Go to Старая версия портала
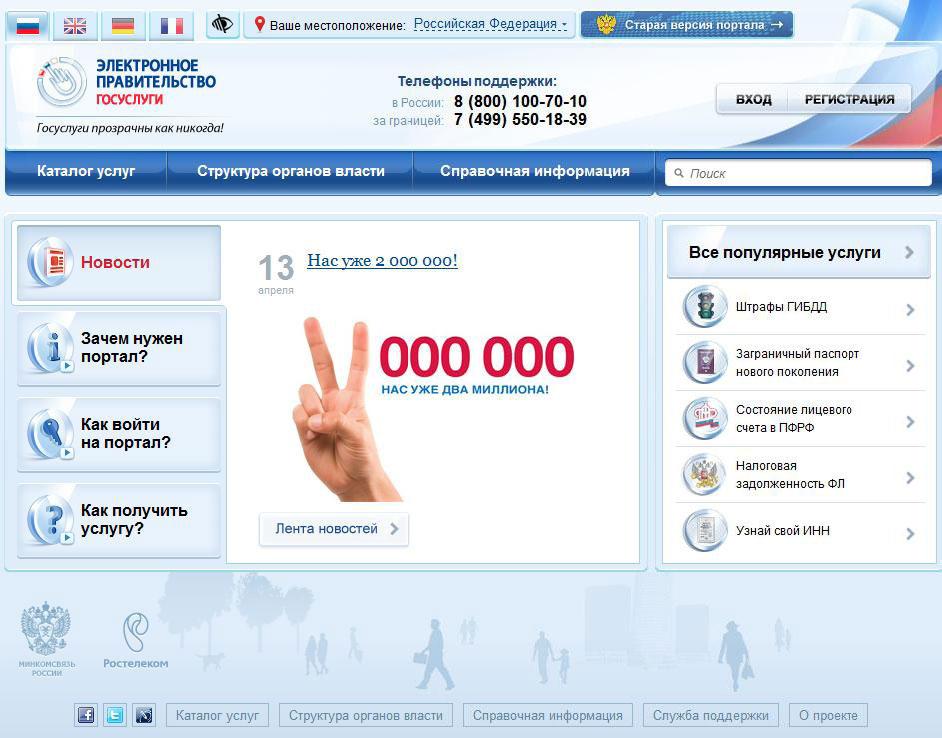This screenshot has height=738, width=942. (687, 24)
